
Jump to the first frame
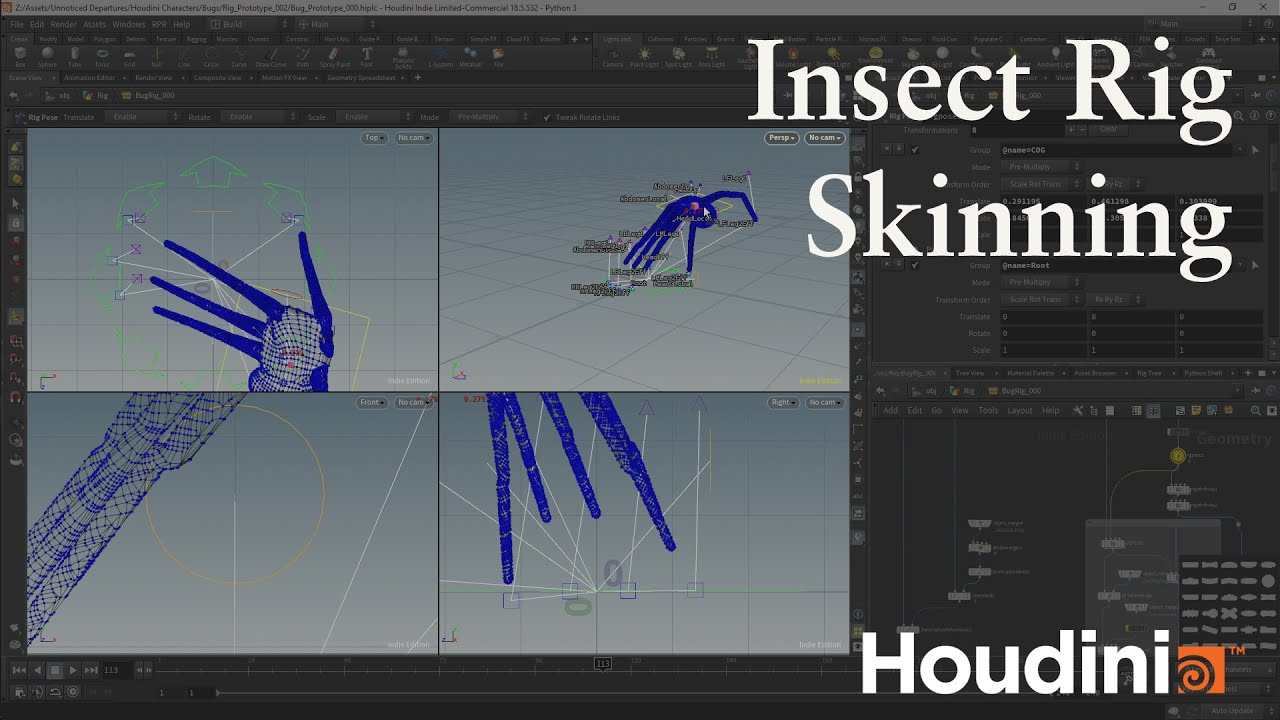[x=19, y=670]
